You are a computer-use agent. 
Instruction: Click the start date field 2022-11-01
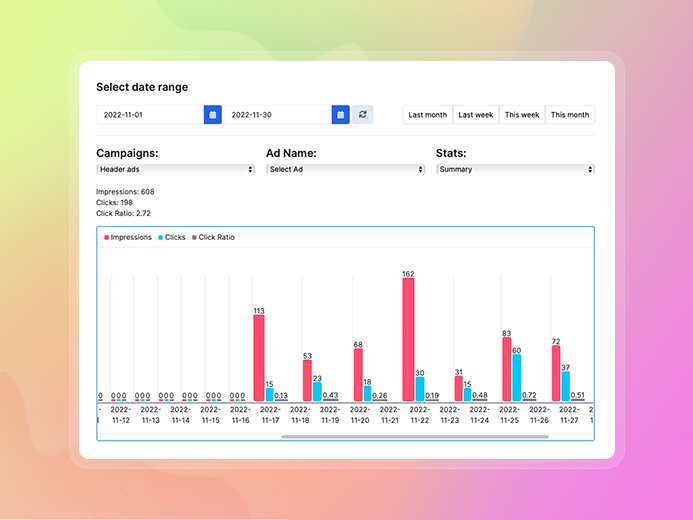150,115
